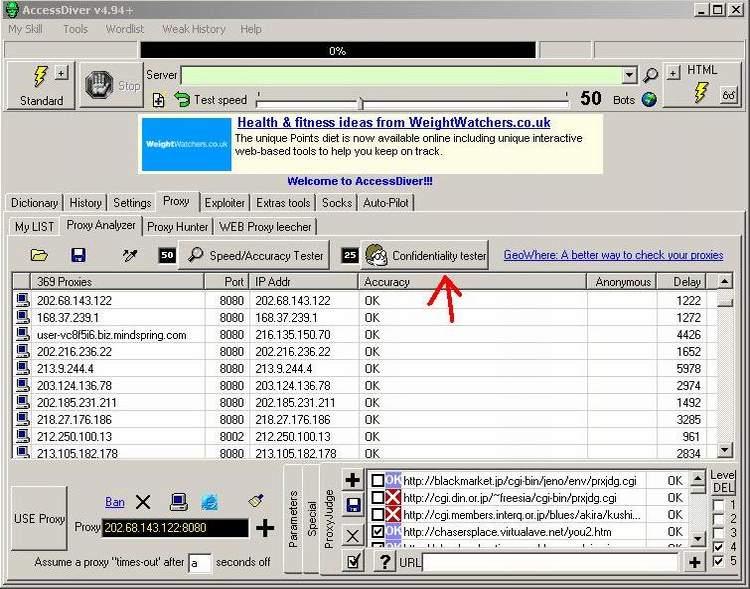Click the Test speed slider handle
The image size is (750, 589).
(360, 102)
